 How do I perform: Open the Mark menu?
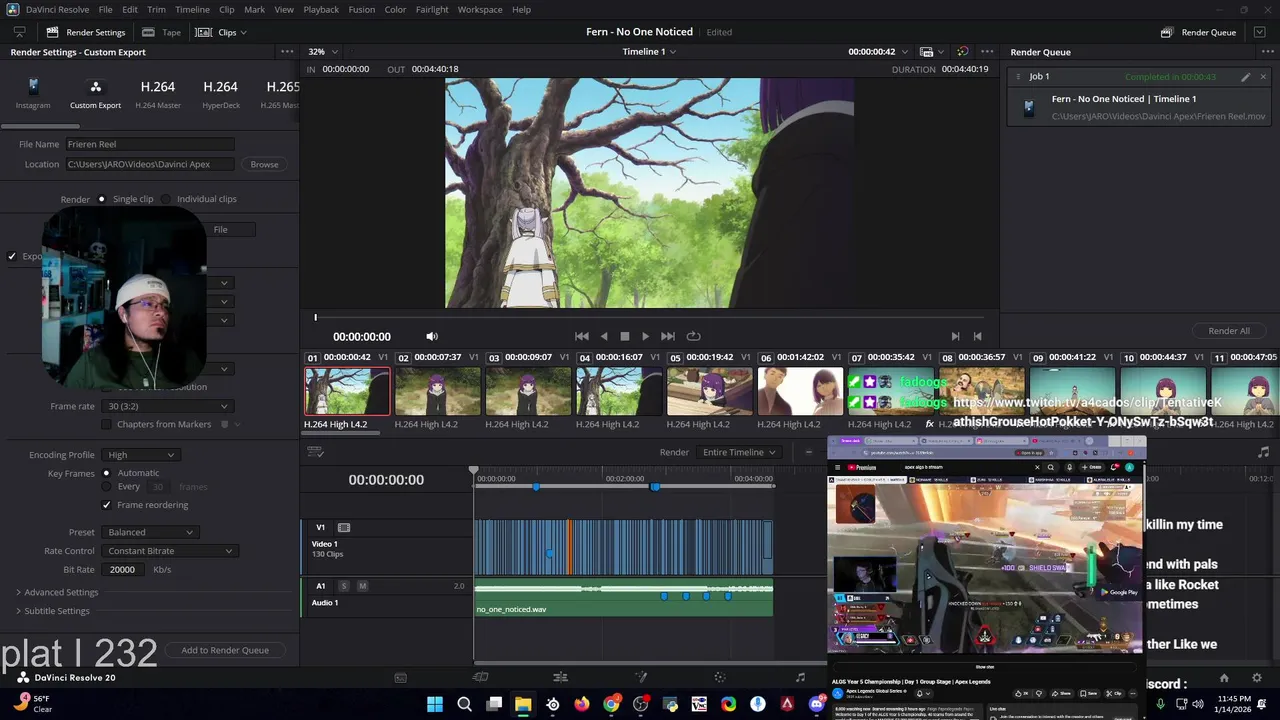(254, 9)
